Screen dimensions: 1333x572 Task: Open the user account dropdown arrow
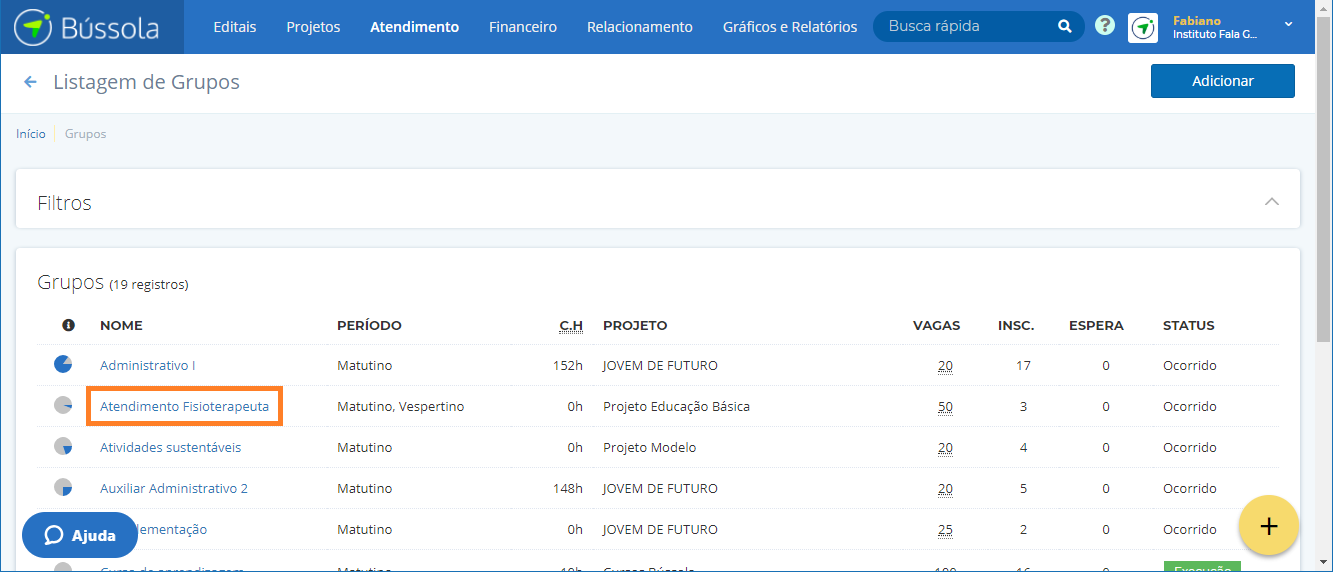click(1288, 24)
